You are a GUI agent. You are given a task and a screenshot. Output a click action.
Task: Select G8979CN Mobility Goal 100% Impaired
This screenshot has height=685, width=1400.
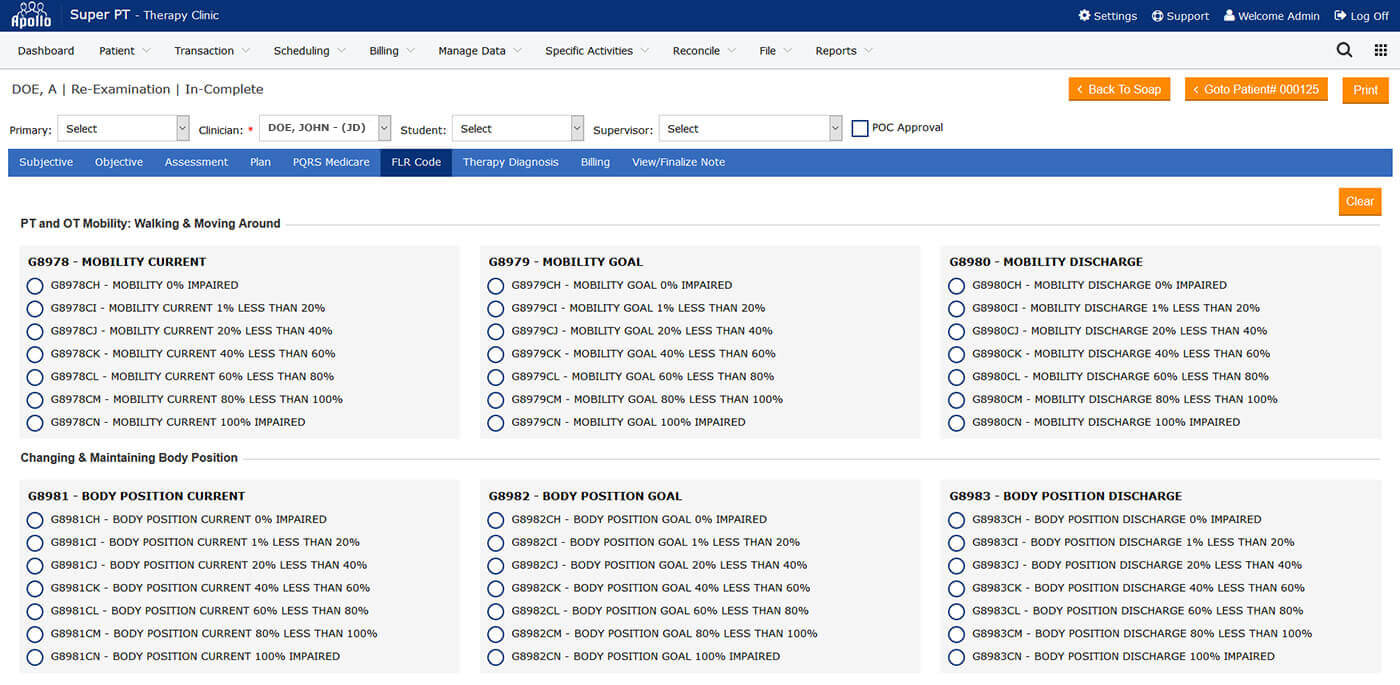[x=495, y=423]
